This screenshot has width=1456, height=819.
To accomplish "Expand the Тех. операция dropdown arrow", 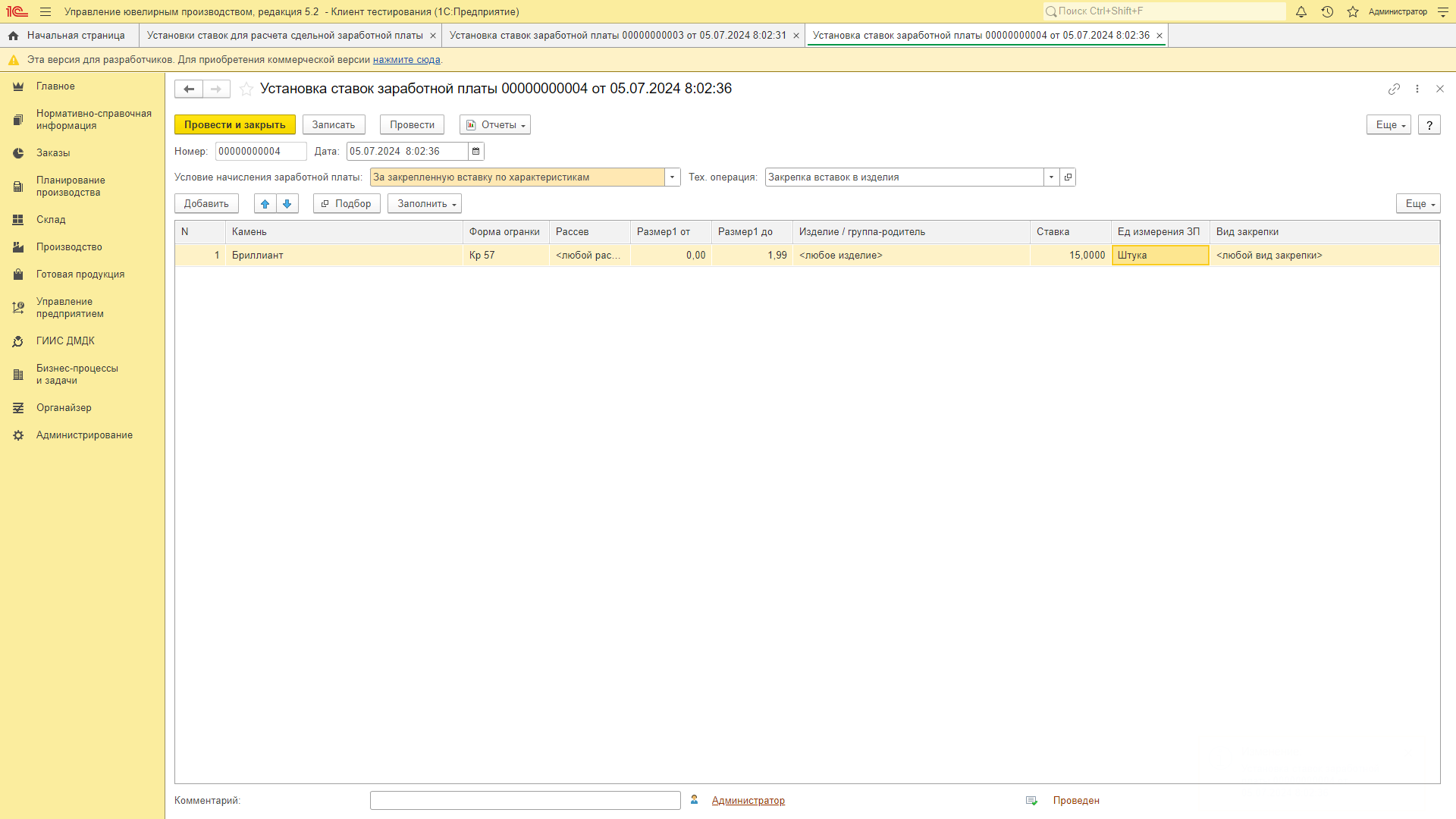I will (x=1052, y=177).
